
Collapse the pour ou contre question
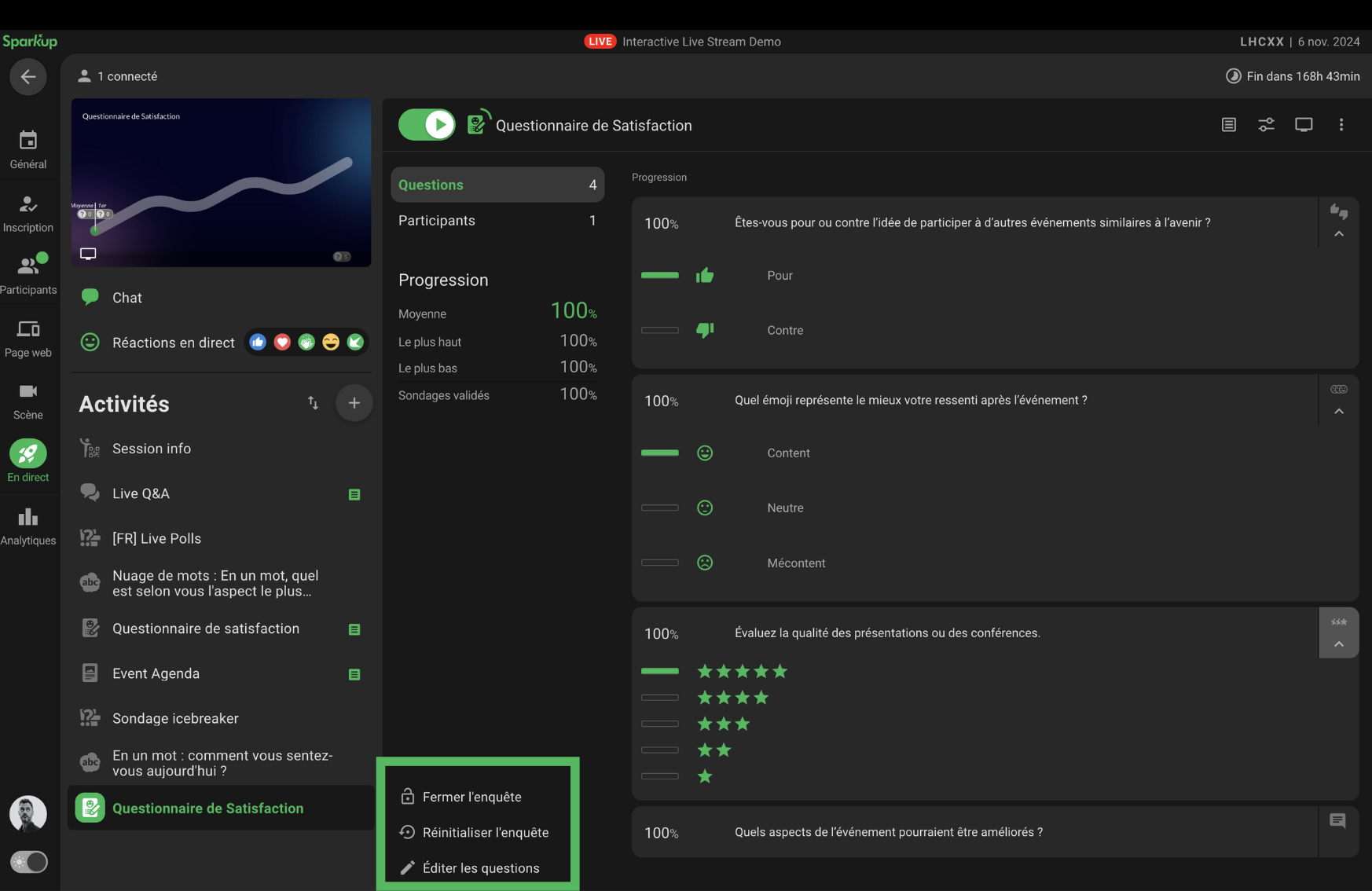(x=1339, y=234)
